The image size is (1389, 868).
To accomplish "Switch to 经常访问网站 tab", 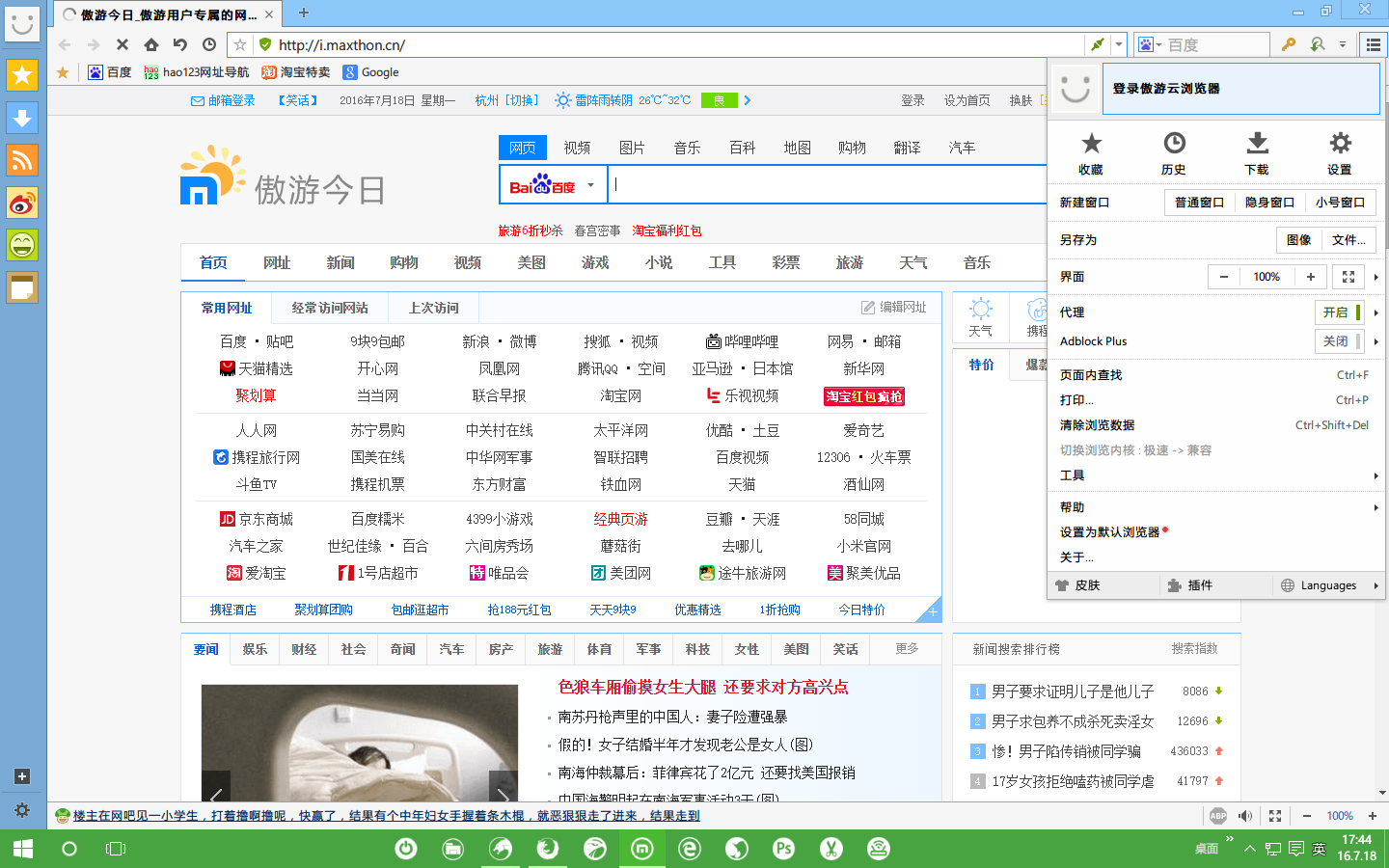I will (x=330, y=308).
